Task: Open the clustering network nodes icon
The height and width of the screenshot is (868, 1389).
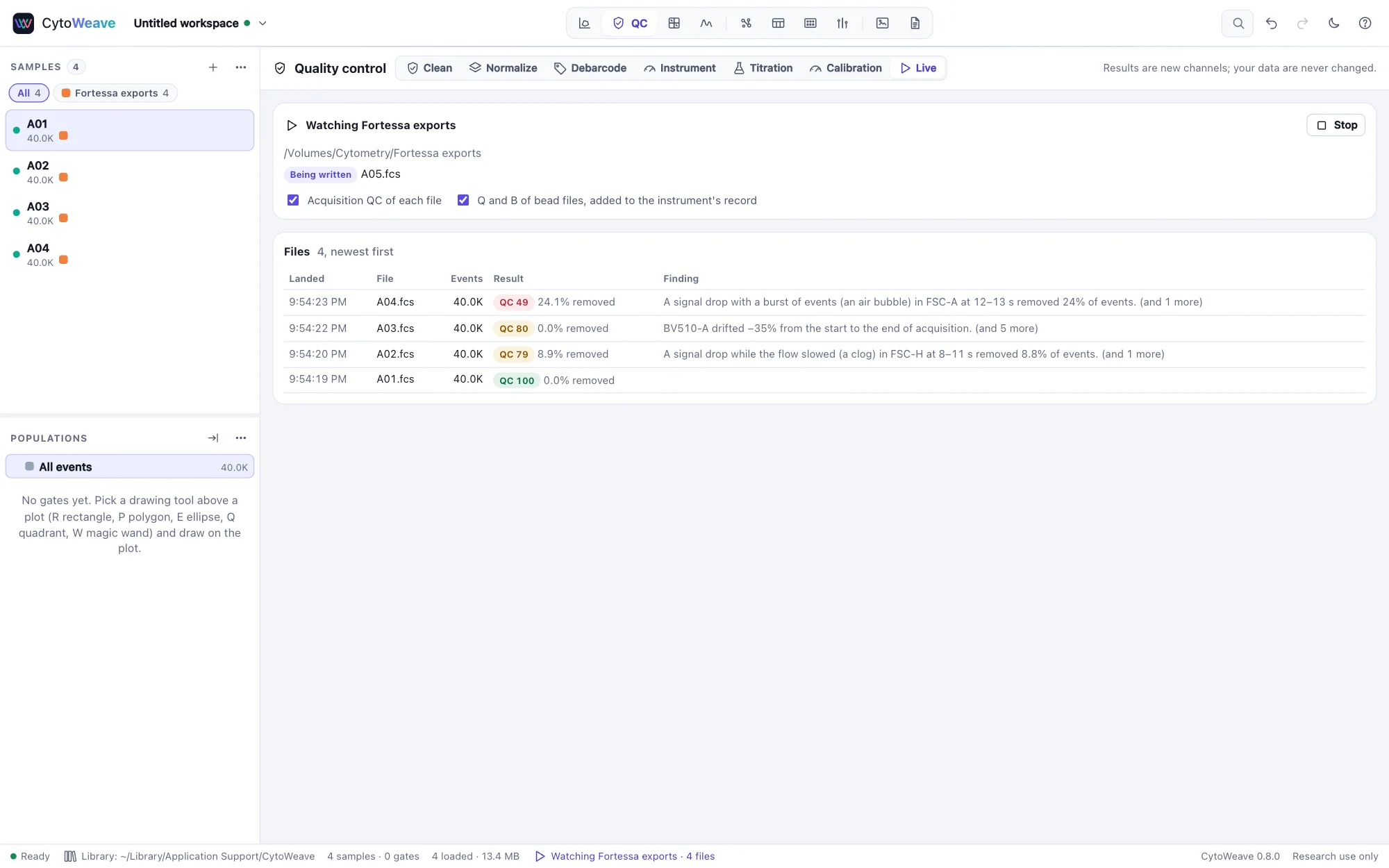Action: [x=746, y=23]
